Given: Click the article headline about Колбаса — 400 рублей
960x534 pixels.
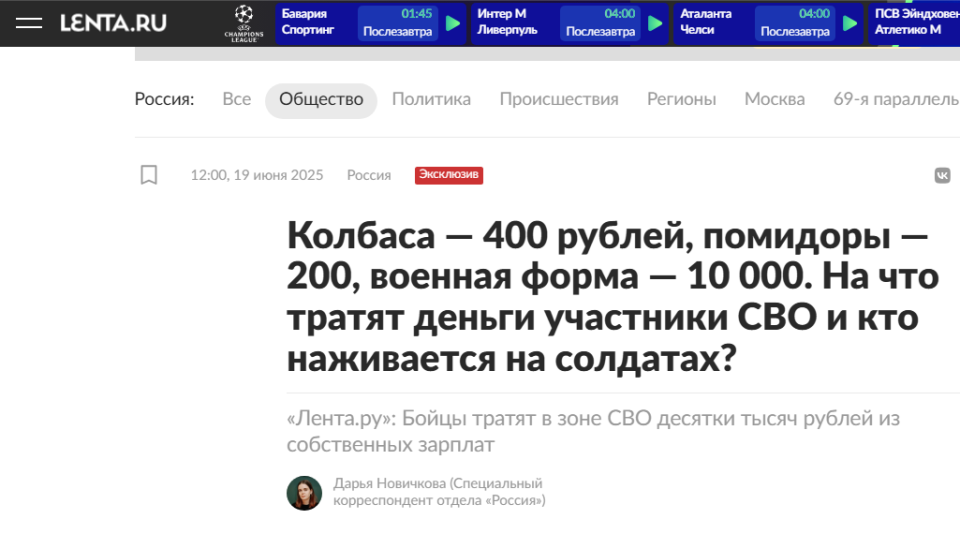Looking at the screenshot, I should click(612, 296).
